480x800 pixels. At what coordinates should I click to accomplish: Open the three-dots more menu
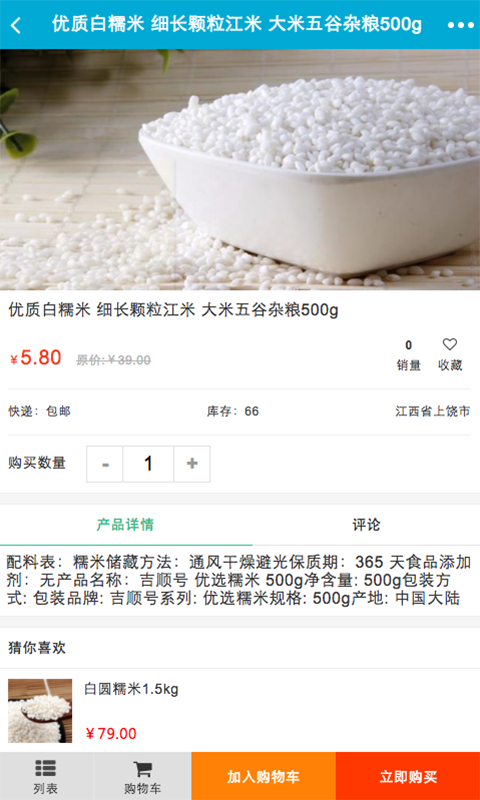click(x=461, y=25)
